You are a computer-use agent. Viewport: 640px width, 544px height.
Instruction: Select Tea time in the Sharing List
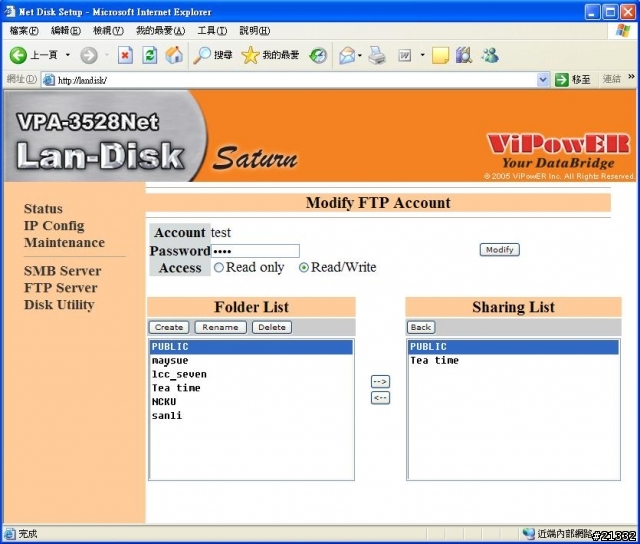(513, 361)
